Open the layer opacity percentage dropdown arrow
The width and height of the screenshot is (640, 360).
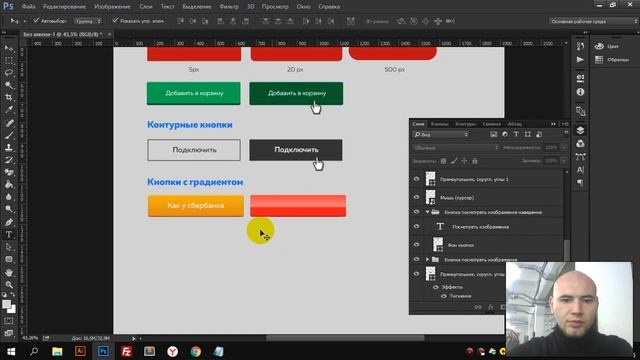(x=564, y=148)
